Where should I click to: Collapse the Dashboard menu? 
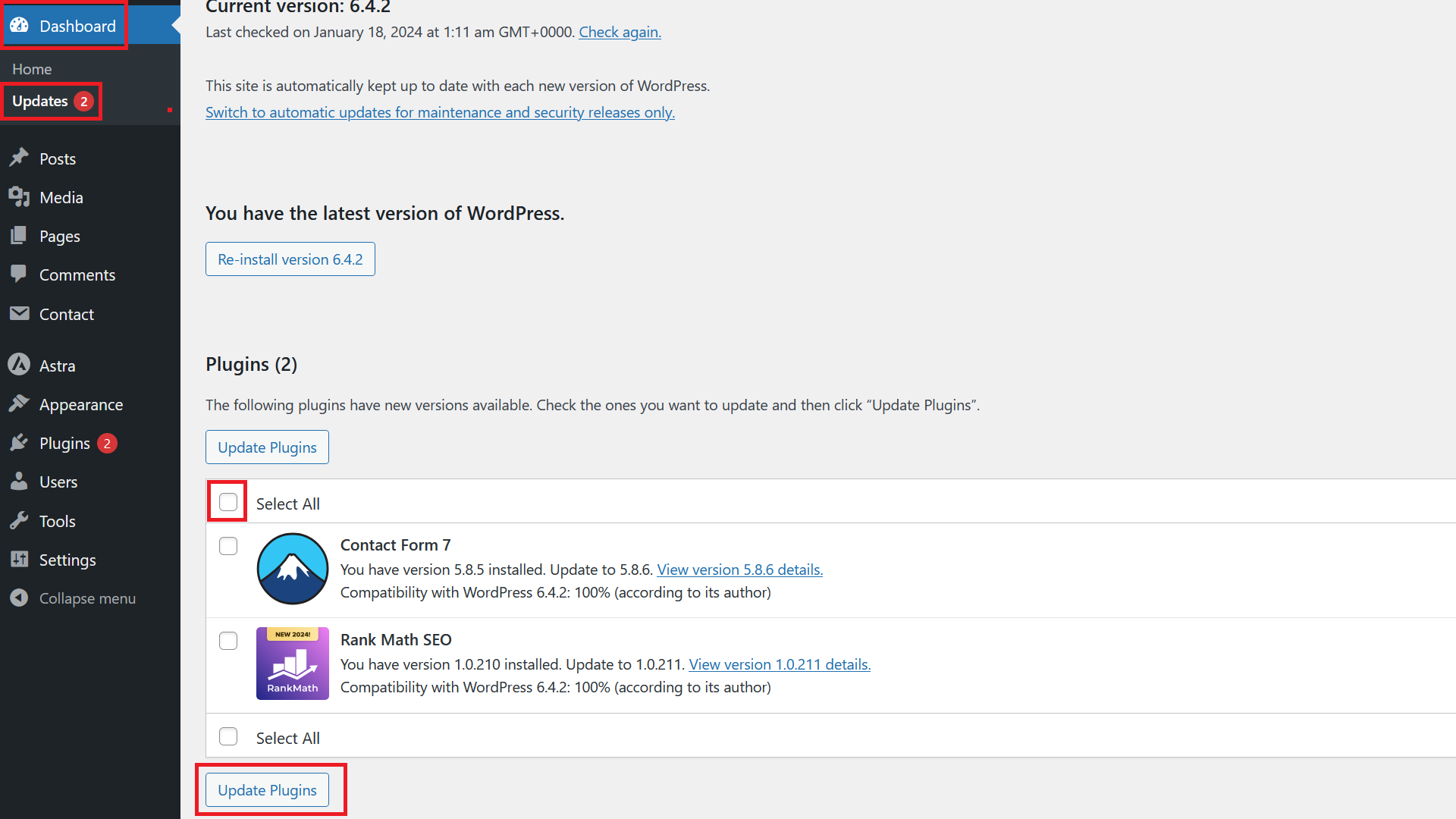point(87,598)
